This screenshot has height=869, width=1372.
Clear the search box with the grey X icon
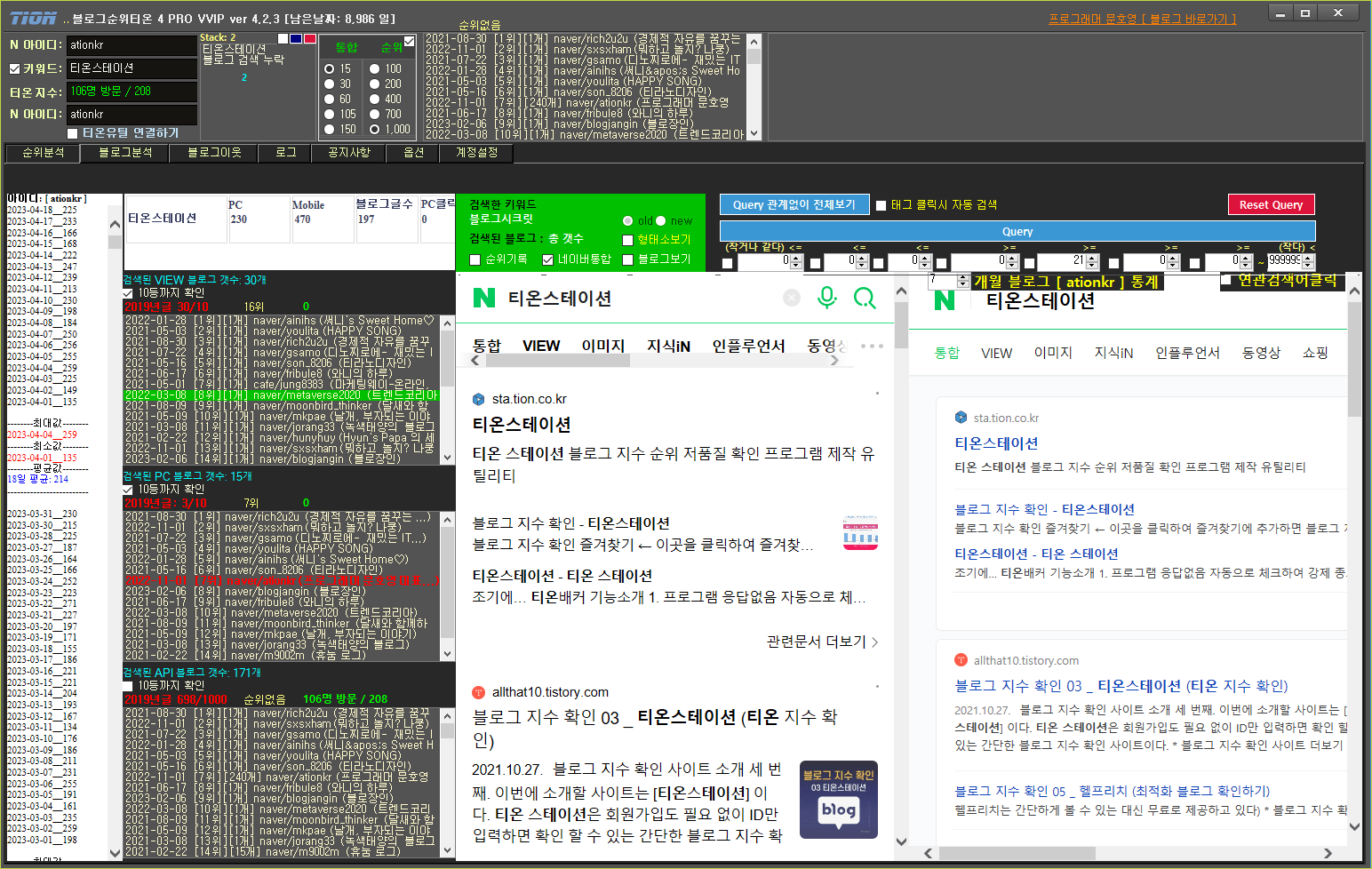coord(792,299)
